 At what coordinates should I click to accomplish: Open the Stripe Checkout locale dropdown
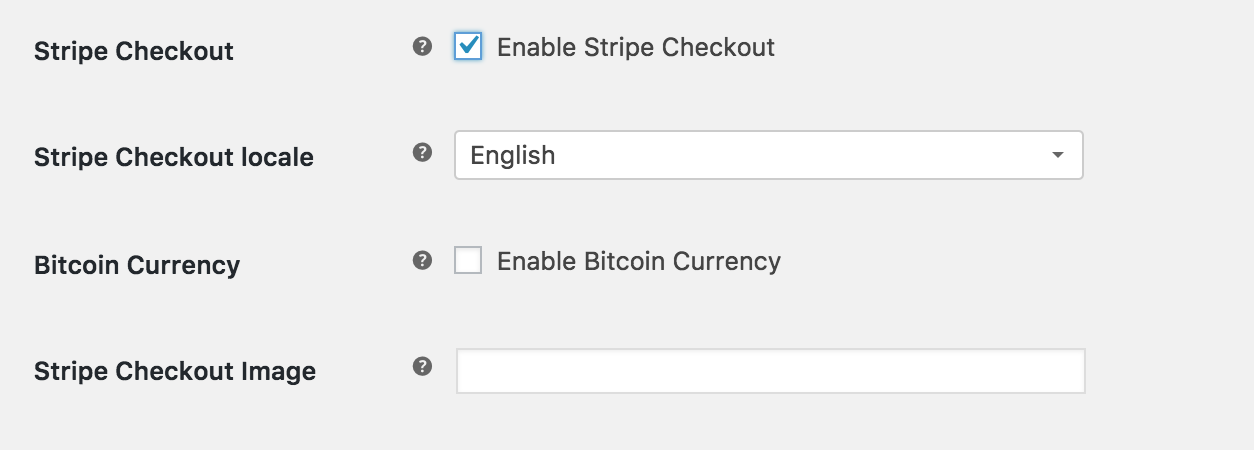point(769,155)
